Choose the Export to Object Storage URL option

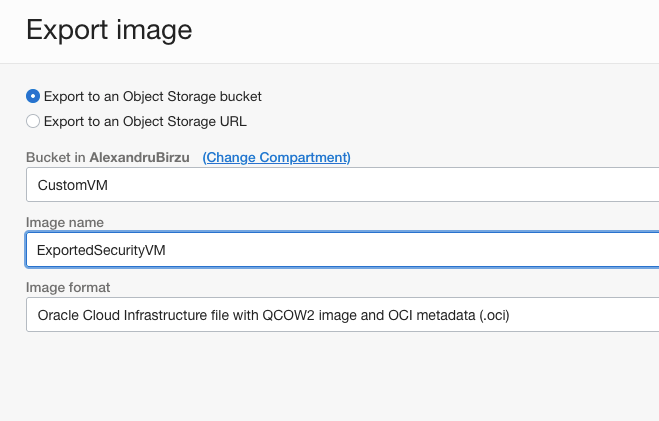click(x=33, y=122)
